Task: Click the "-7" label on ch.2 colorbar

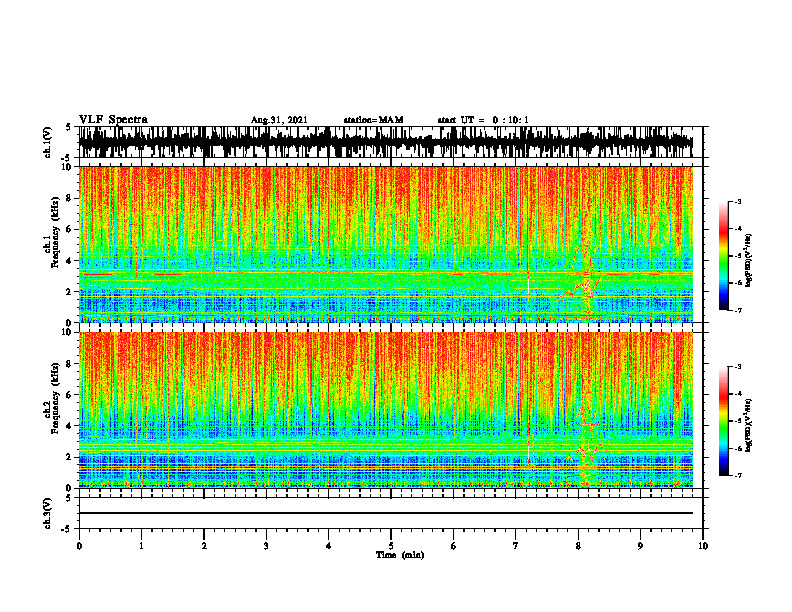Action: coord(737,475)
